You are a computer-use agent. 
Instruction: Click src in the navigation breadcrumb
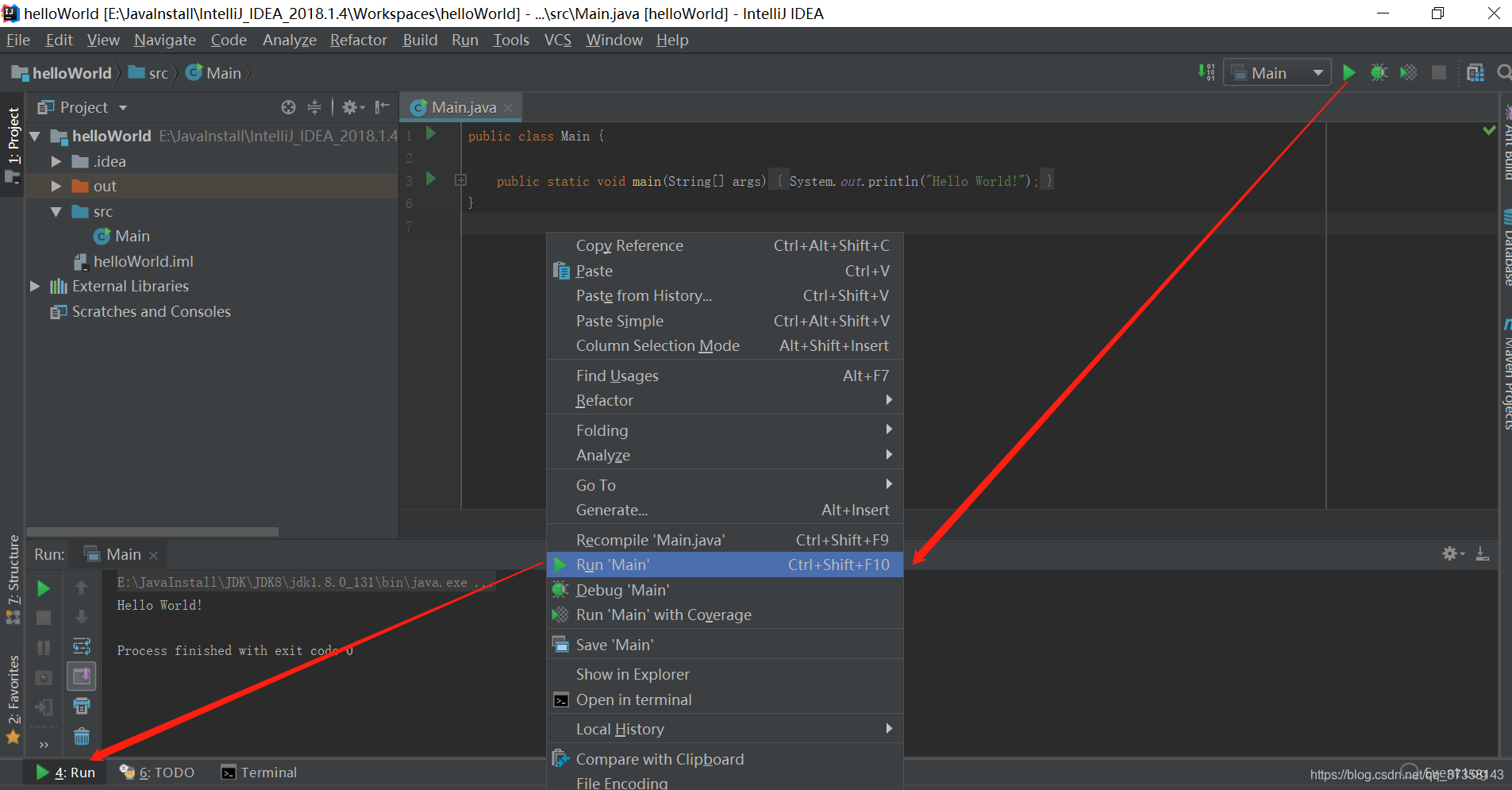tap(149, 73)
